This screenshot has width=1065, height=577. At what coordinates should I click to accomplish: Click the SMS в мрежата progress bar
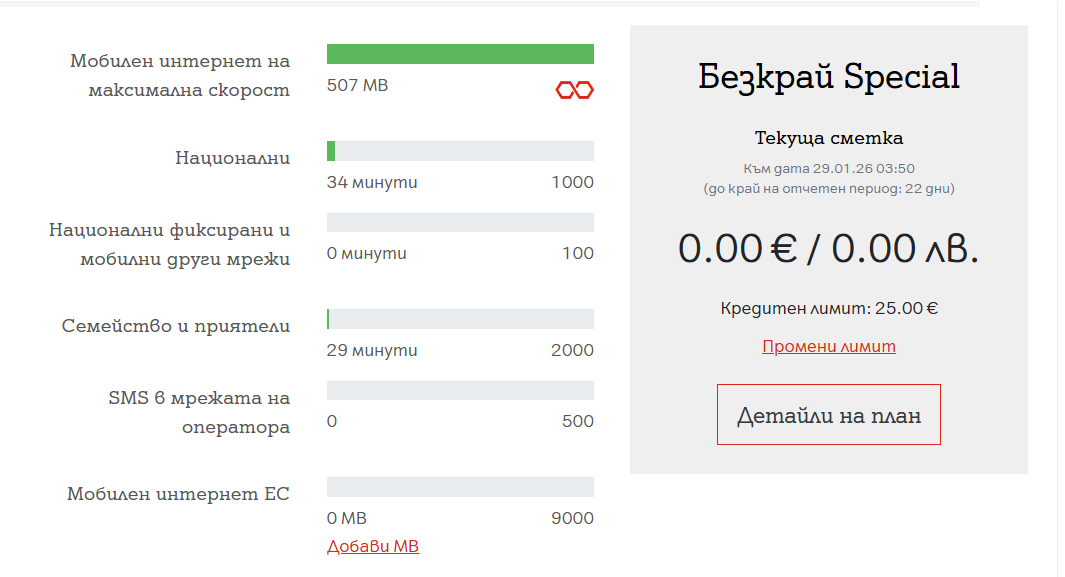pos(460,391)
